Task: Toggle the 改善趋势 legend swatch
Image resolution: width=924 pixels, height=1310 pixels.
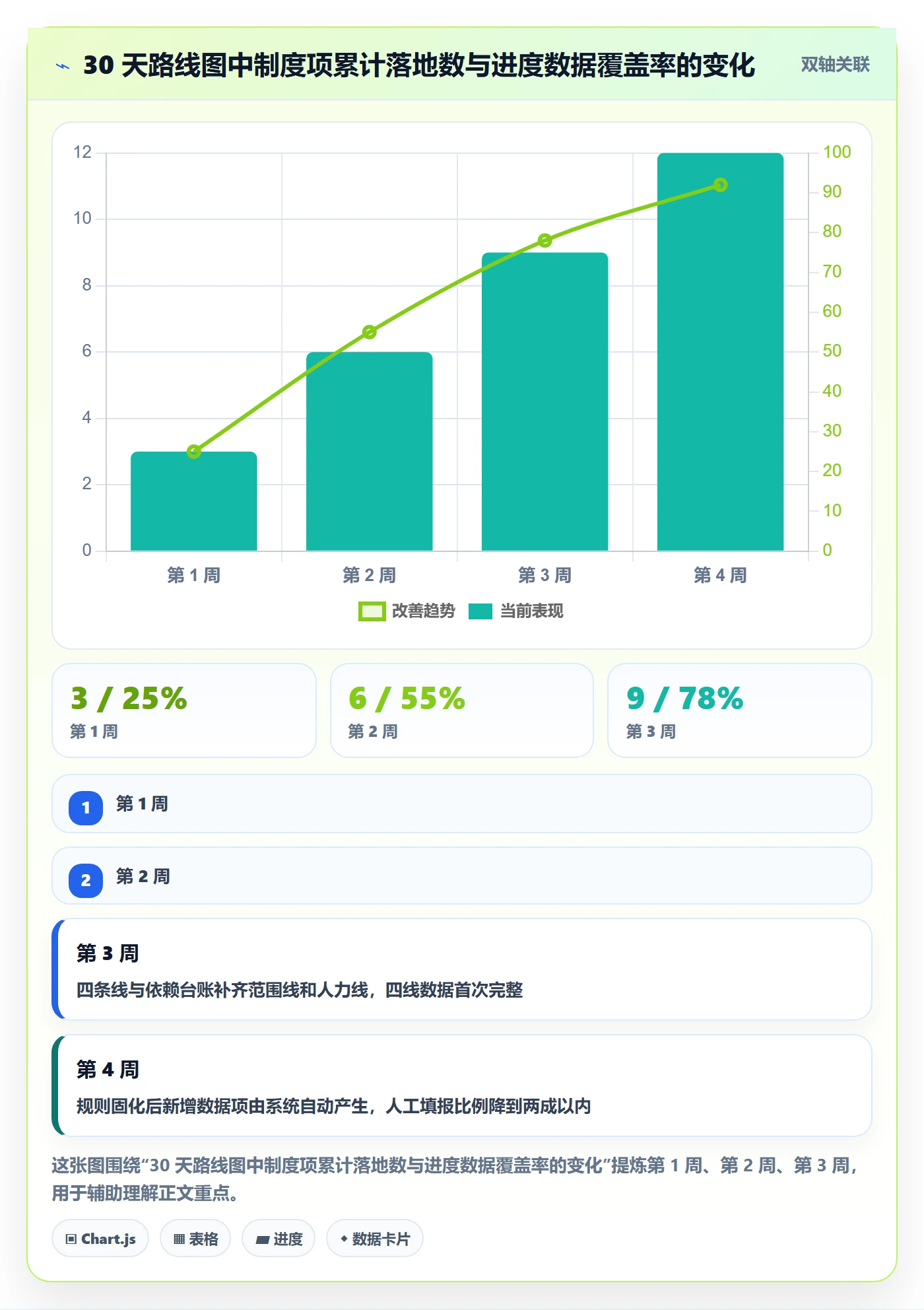Action: 372,611
